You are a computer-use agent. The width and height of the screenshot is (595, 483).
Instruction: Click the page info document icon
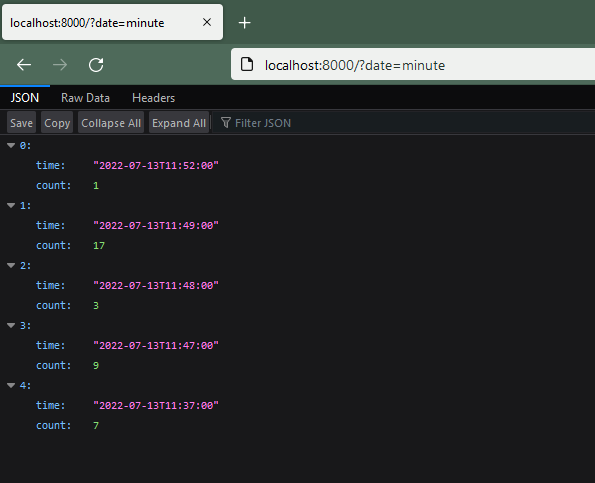point(247,65)
